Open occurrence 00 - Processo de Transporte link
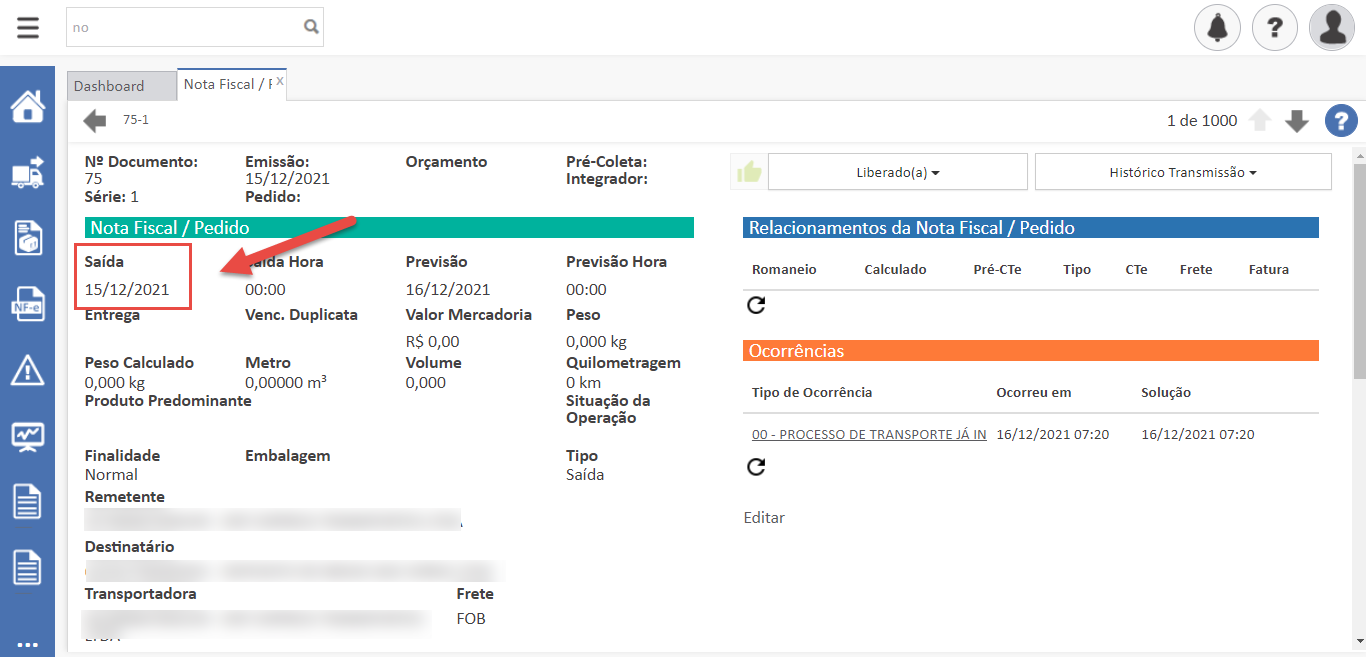Image resolution: width=1366 pixels, height=657 pixels. click(868, 435)
